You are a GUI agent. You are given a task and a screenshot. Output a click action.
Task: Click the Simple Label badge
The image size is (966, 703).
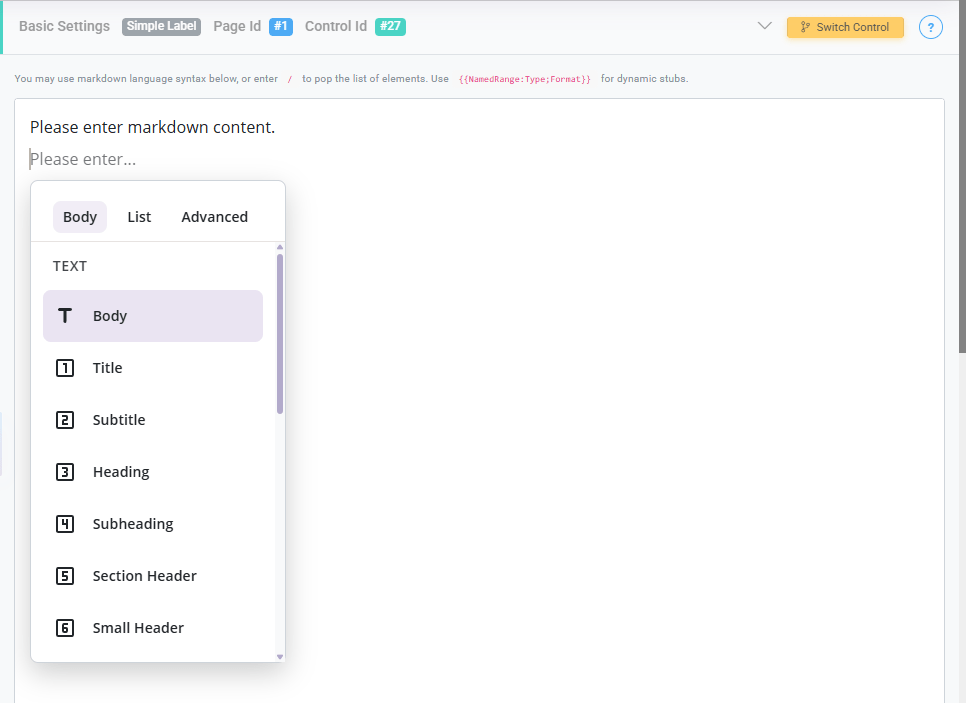[x=161, y=27]
